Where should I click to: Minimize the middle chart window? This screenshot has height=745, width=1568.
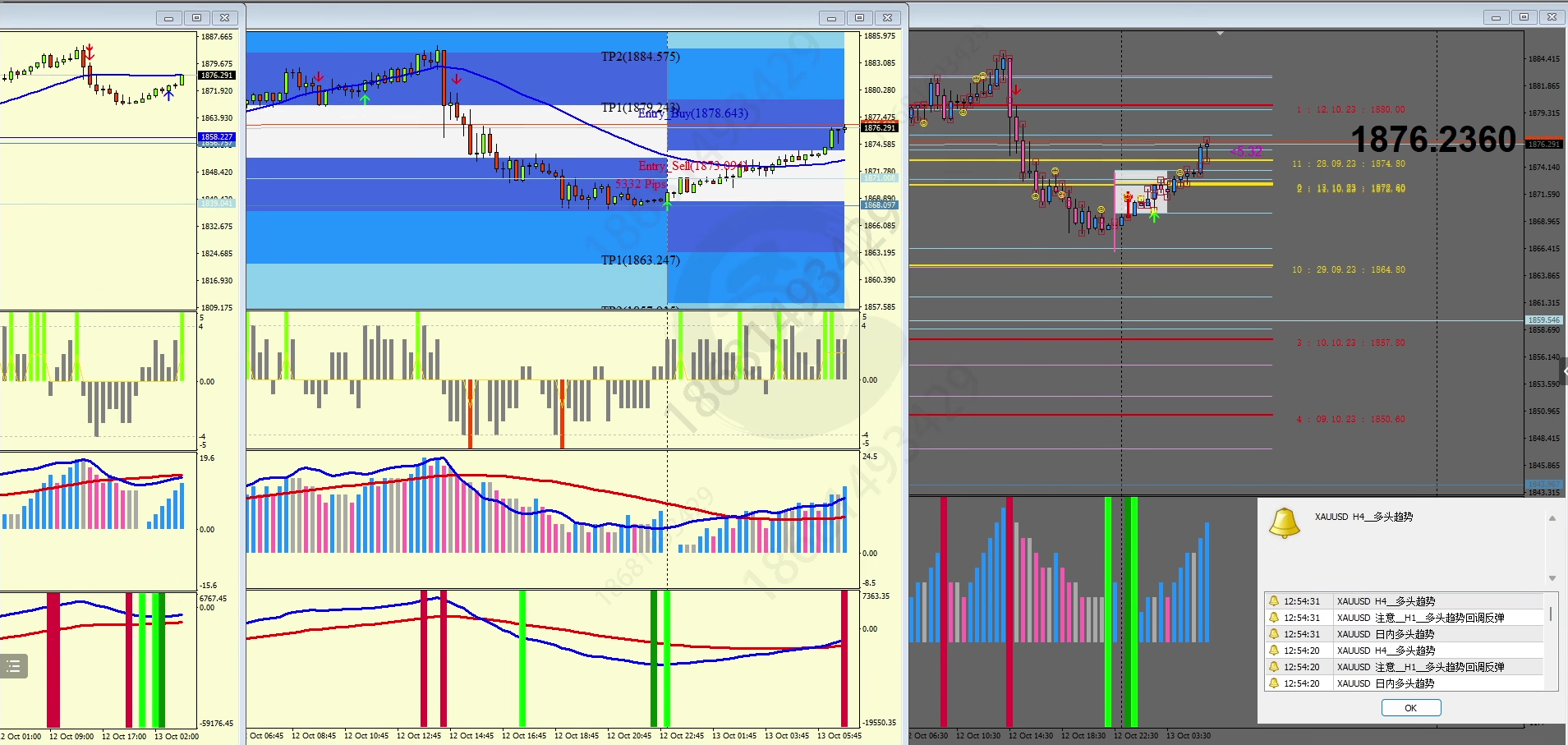click(831, 17)
